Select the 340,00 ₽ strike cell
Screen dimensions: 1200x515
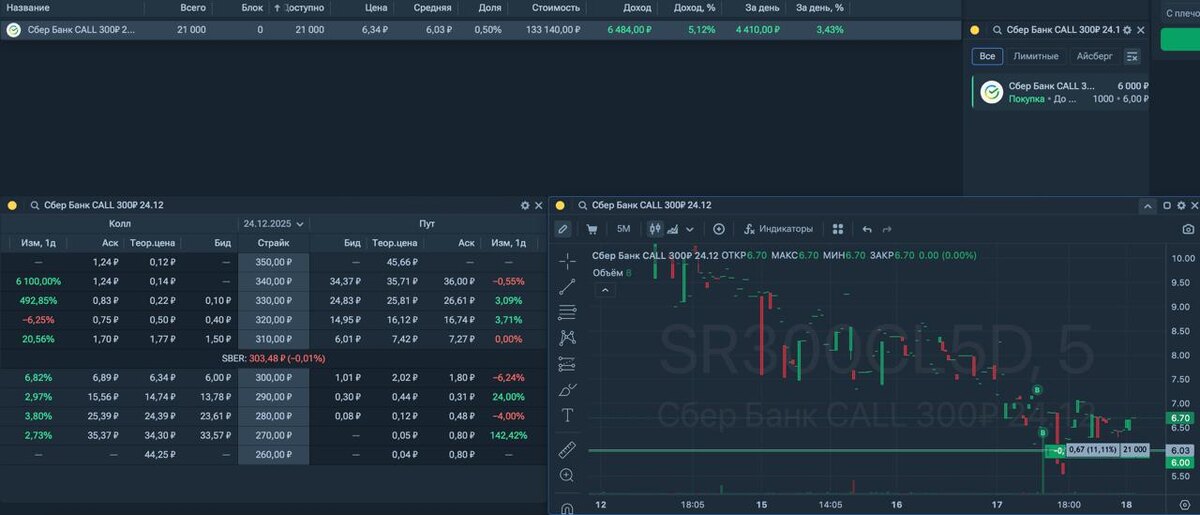(274, 281)
